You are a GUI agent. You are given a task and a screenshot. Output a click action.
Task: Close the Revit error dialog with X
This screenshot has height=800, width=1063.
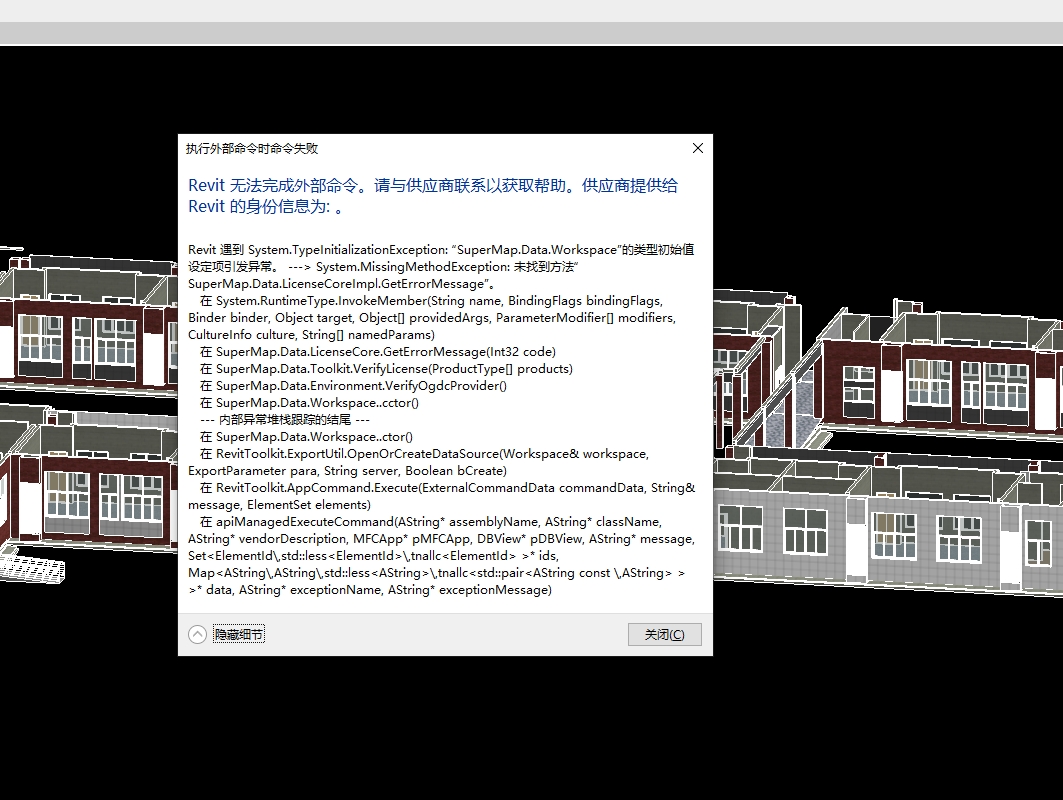698,148
